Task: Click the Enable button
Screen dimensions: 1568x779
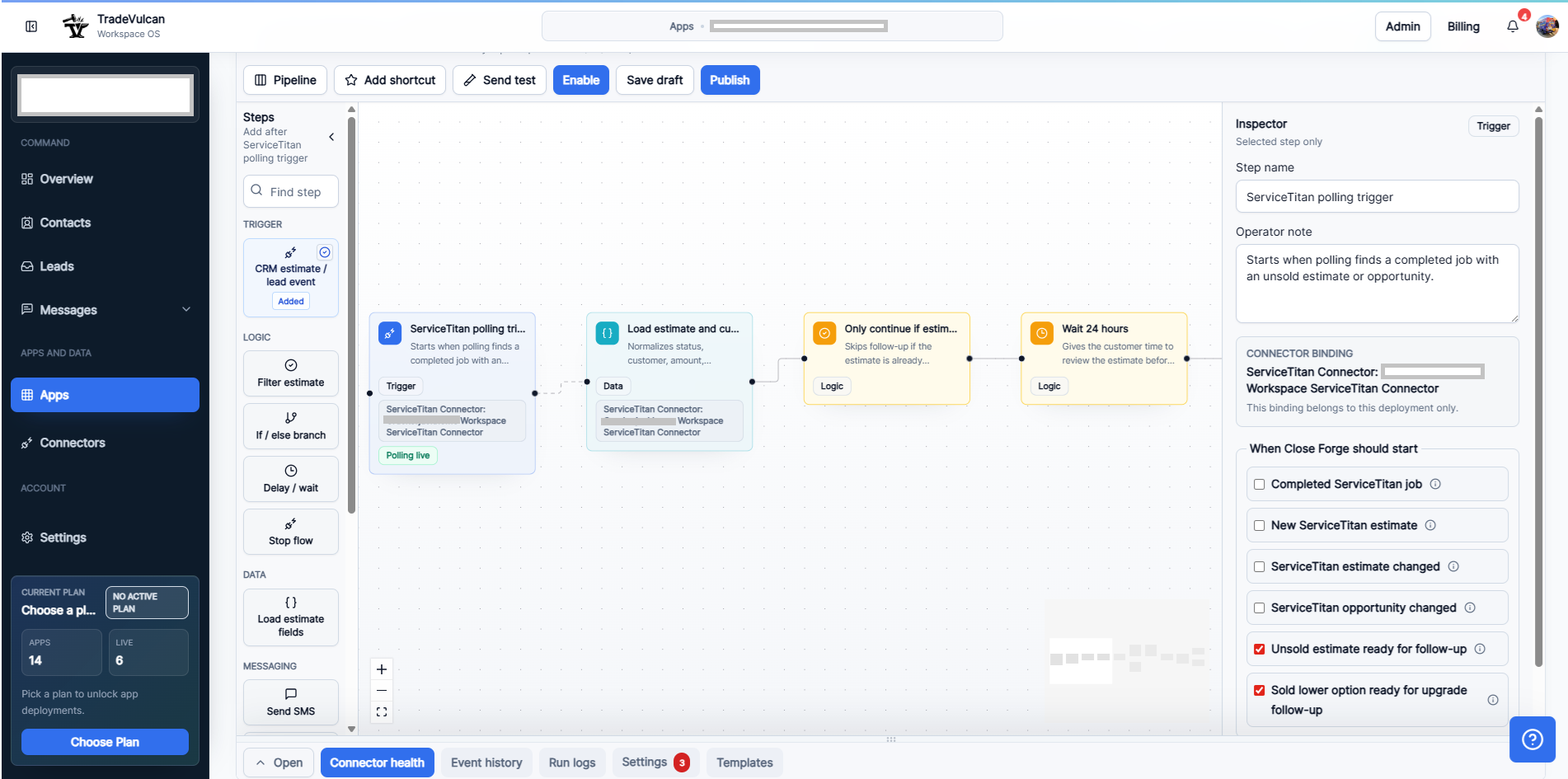Action: pos(581,80)
